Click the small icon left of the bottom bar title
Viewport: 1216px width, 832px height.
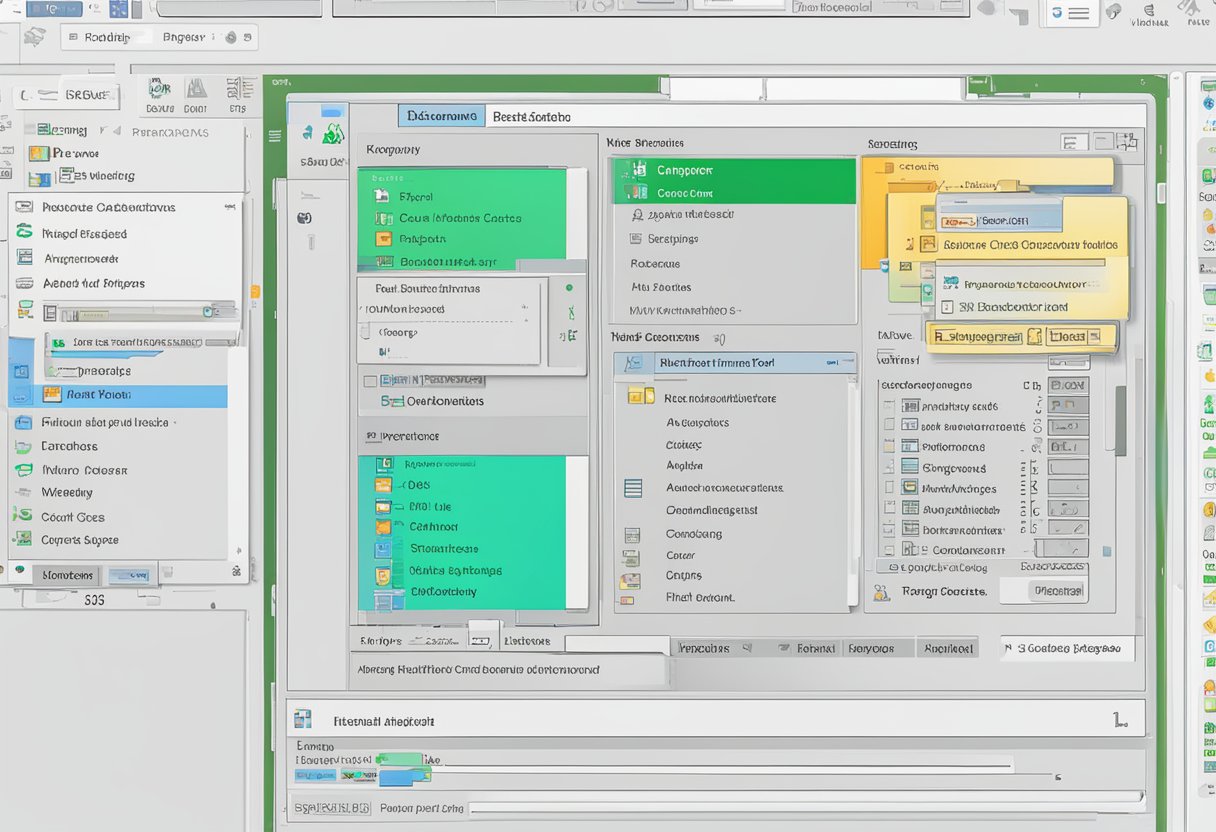tap(301, 720)
